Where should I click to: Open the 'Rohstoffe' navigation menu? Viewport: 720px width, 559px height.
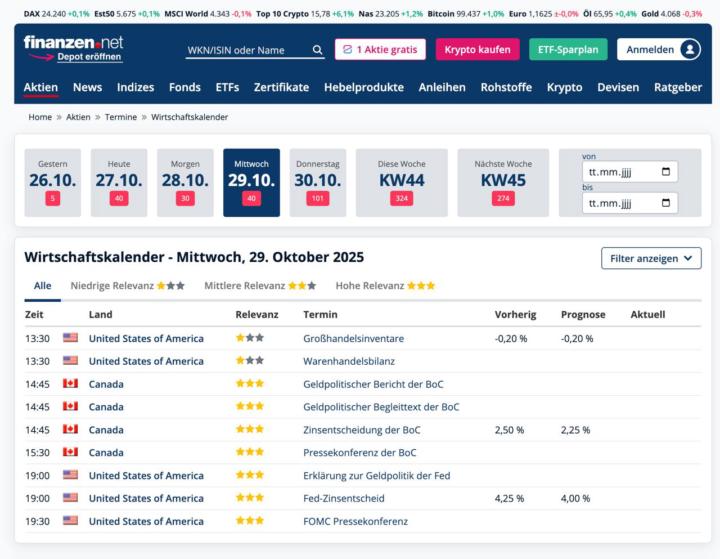[x=506, y=87]
